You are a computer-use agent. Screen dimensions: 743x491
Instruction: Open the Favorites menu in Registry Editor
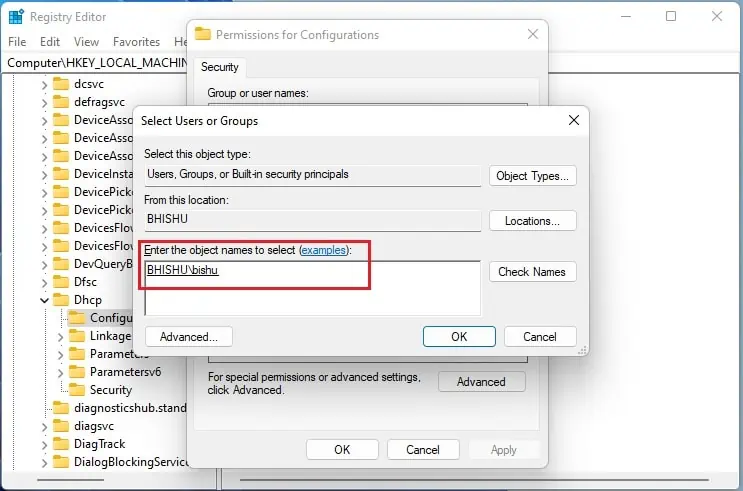click(x=136, y=42)
